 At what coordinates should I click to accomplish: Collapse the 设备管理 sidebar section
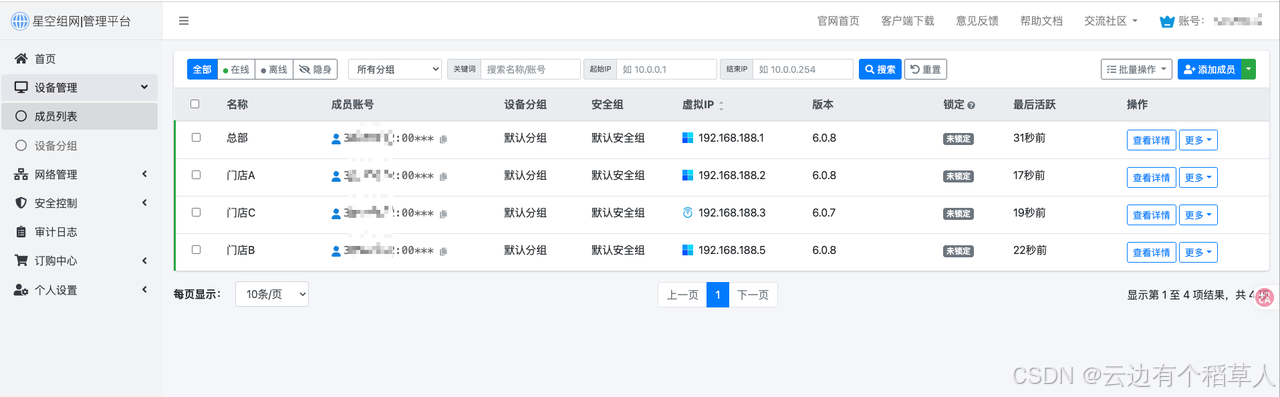(80, 88)
